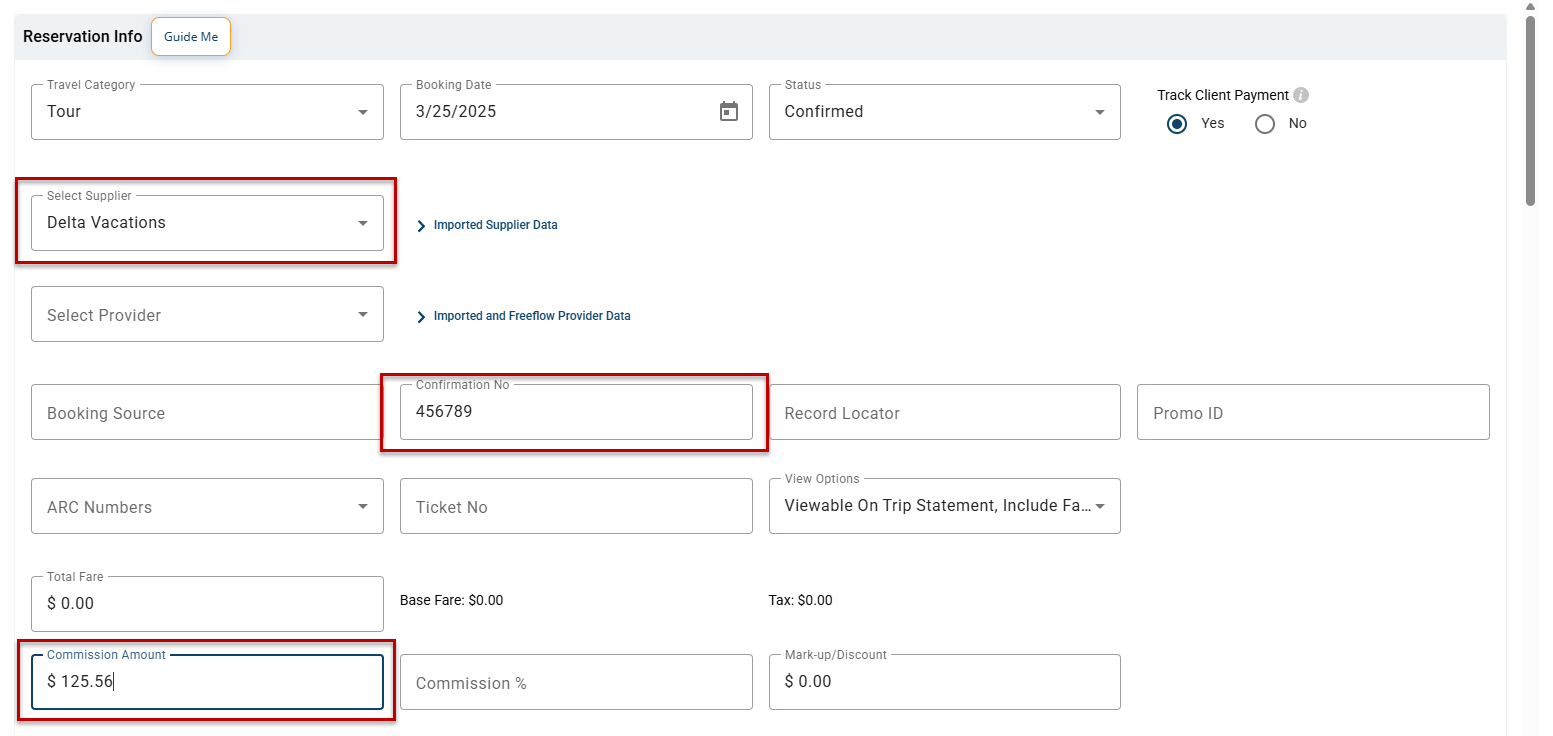The width and height of the screenshot is (1553, 736).
Task: Click the vertical scrollbar thumb
Action: [1530, 110]
